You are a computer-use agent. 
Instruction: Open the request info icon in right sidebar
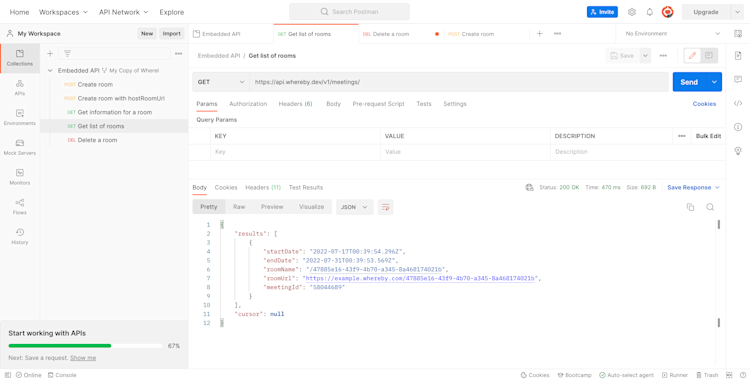click(738, 127)
